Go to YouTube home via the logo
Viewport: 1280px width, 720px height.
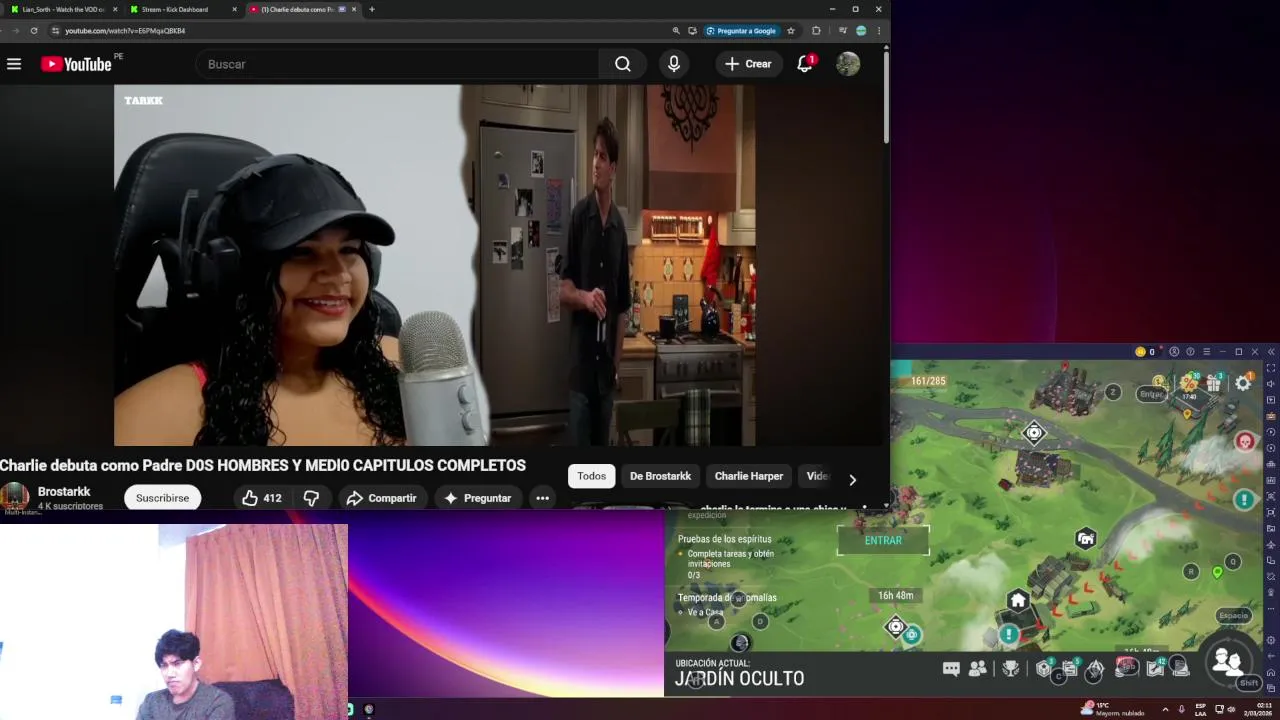[x=76, y=64]
